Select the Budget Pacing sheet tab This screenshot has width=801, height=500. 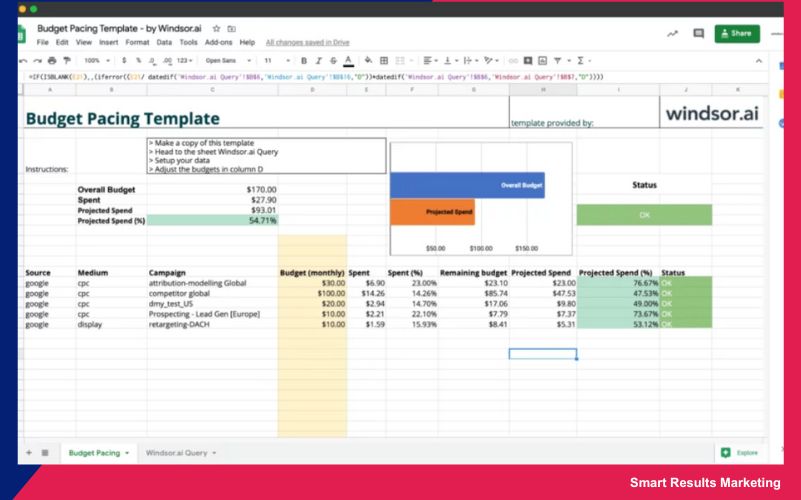[99, 453]
